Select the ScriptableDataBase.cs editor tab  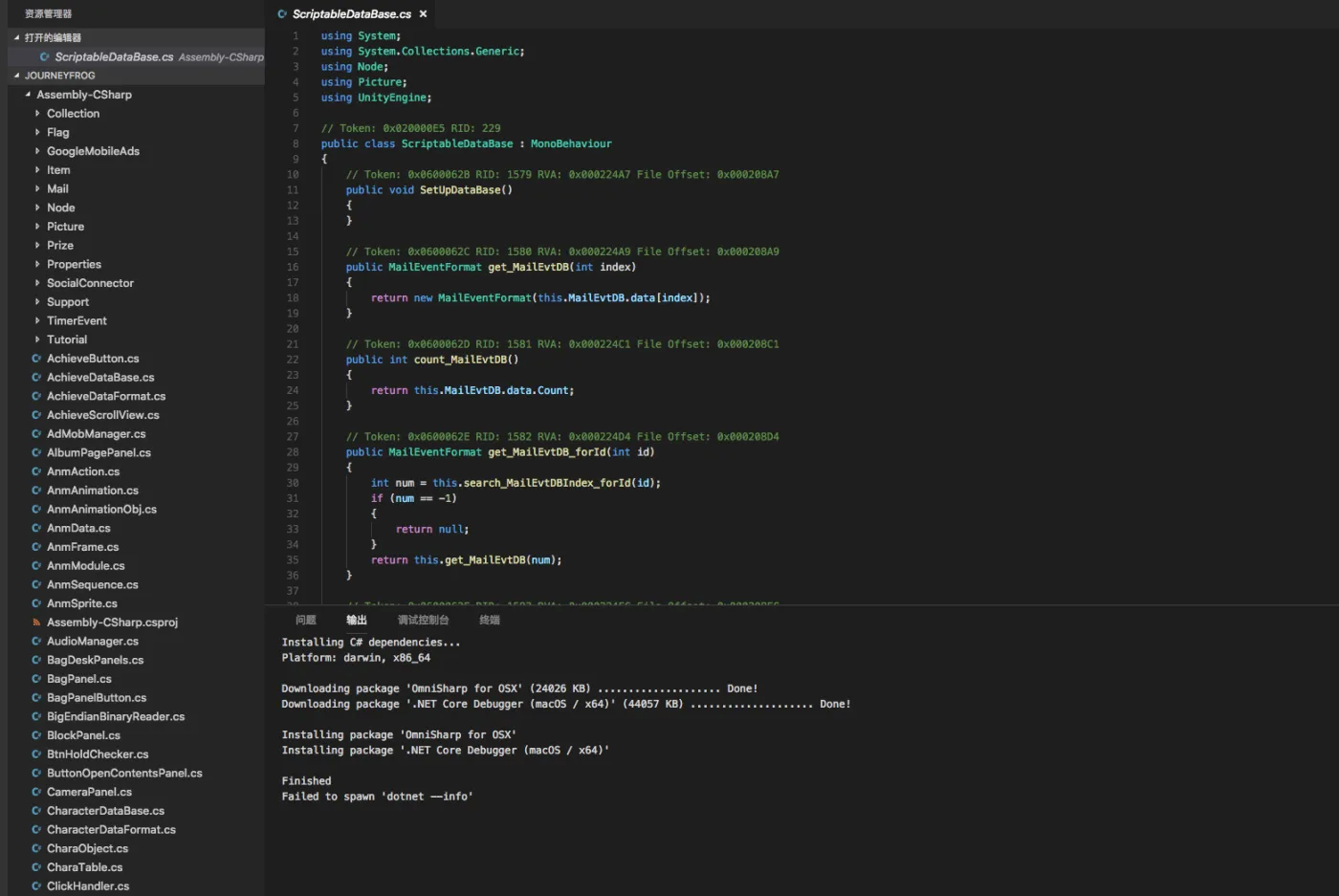click(x=352, y=14)
